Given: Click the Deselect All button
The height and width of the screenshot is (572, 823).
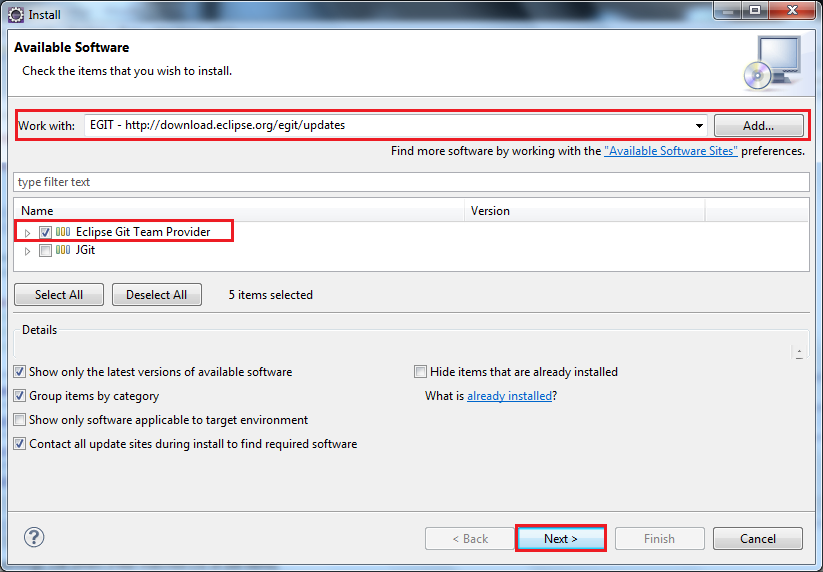Looking at the screenshot, I should pyautogui.click(x=156, y=294).
